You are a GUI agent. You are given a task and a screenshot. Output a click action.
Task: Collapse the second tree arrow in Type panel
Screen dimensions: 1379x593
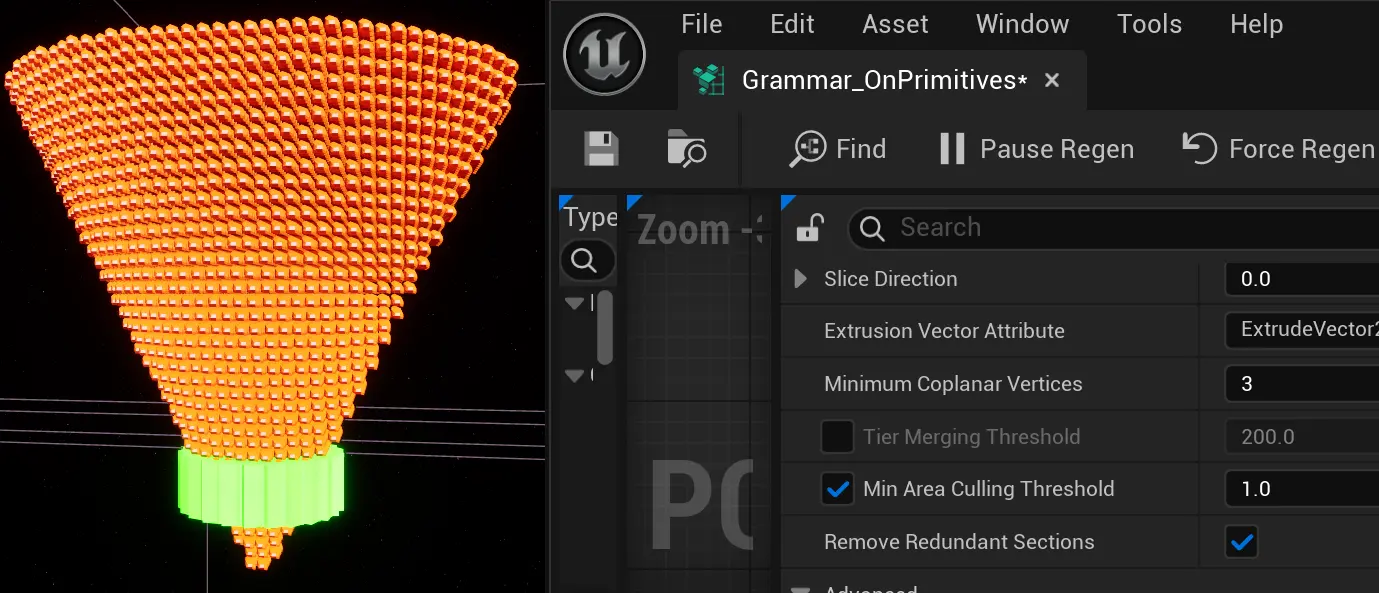574,376
